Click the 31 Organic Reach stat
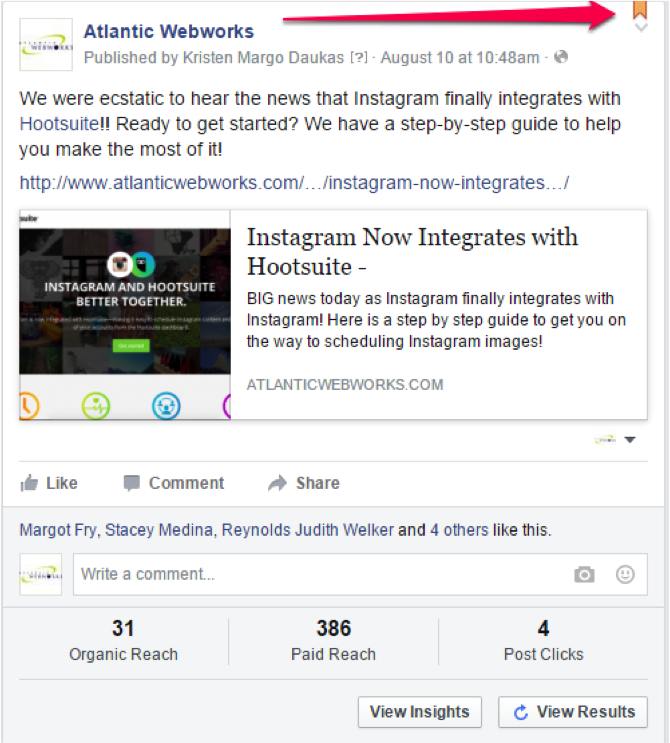This screenshot has width=670, height=743. tap(123, 641)
